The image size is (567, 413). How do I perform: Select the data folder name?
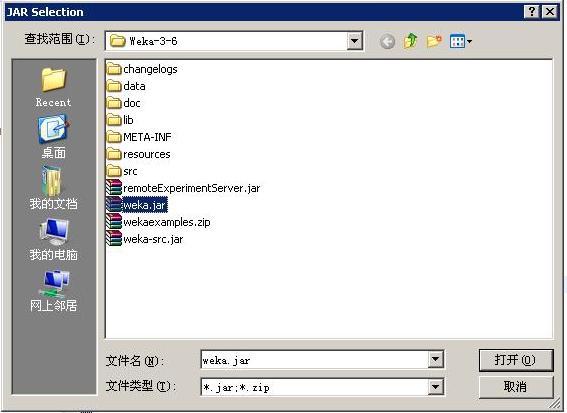point(135,86)
